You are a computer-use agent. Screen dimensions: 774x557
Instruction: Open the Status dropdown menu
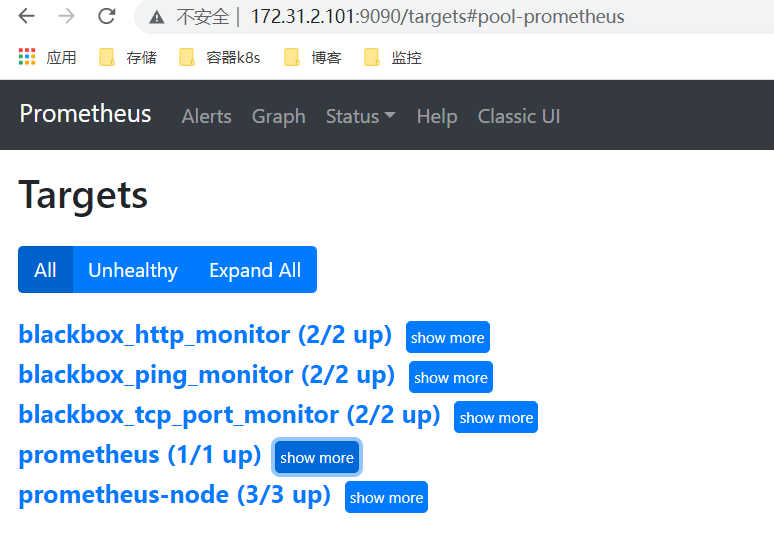(x=360, y=116)
